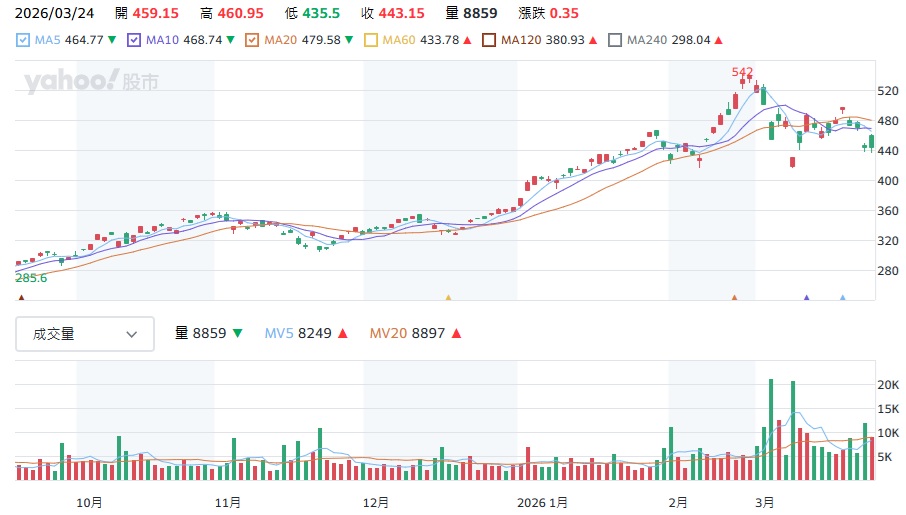Screen dimensions: 906x515
Task: Click the light blue triangle event marker
Action: (842, 297)
